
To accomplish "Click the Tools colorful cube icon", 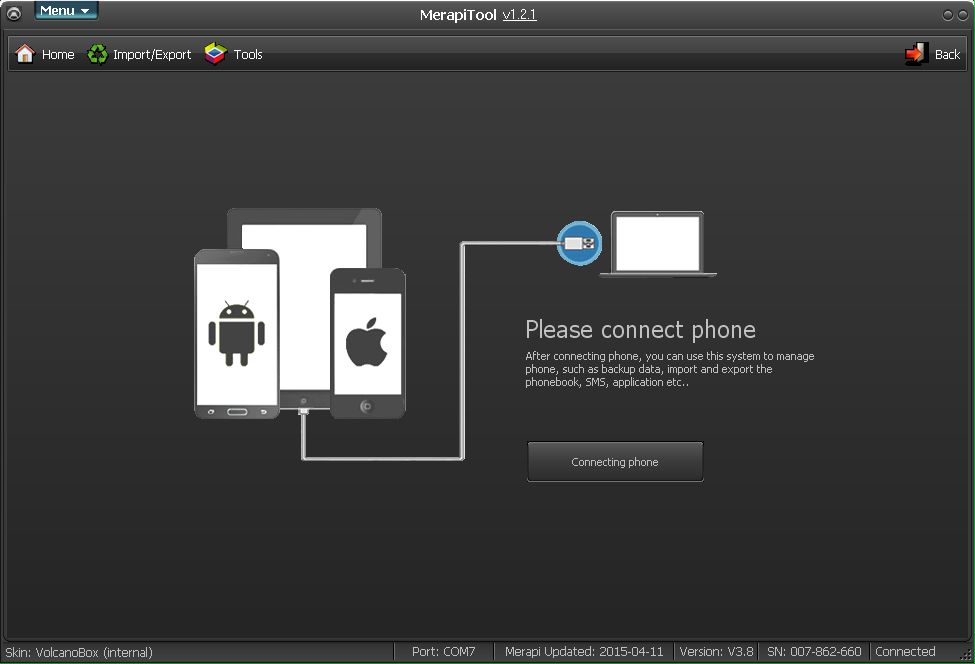I will [x=215, y=54].
